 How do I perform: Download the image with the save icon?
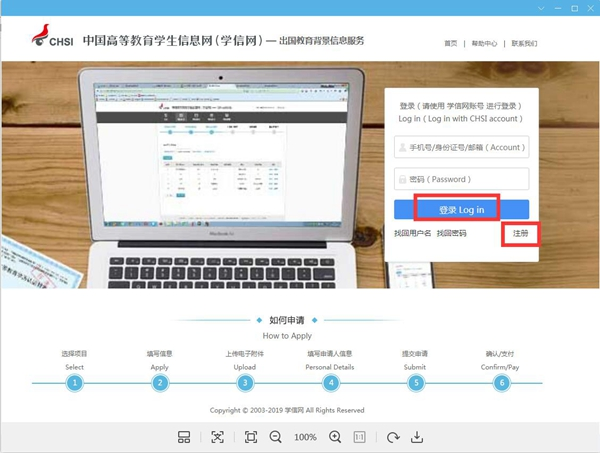tap(418, 437)
